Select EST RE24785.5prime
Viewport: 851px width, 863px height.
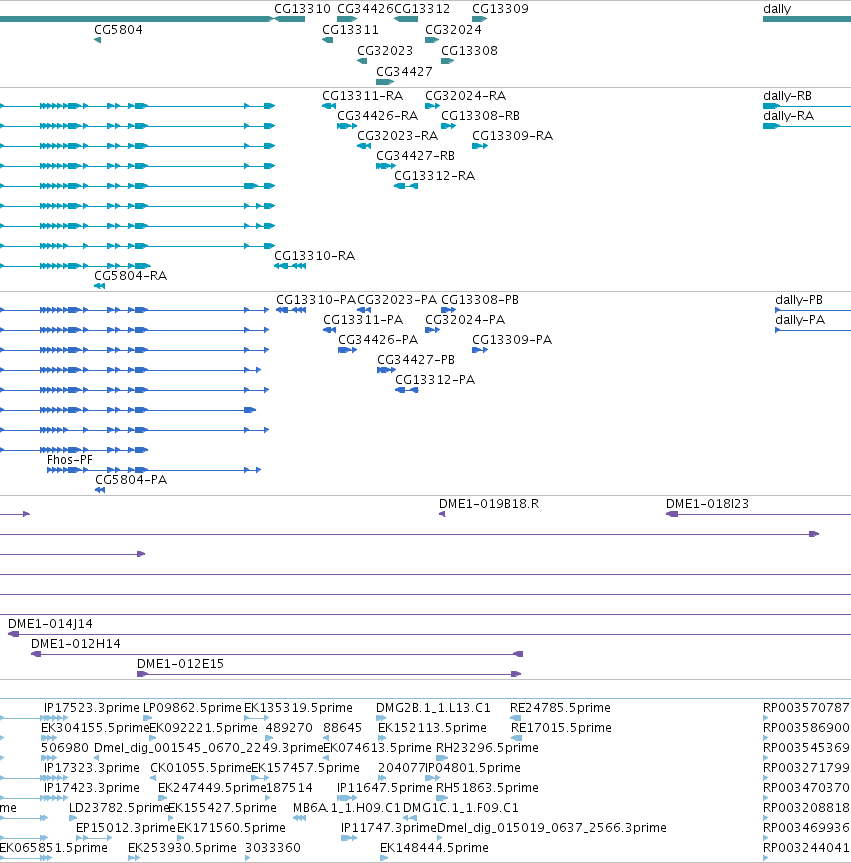click(x=560, y=708)
